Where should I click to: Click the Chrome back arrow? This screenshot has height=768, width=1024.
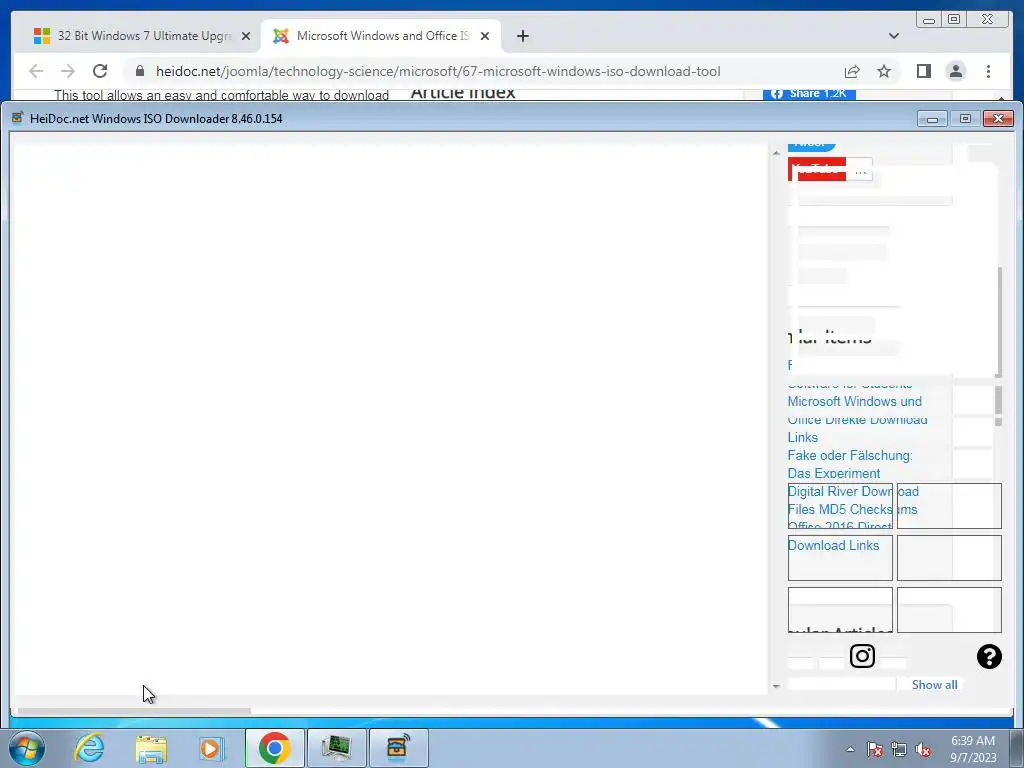[36, 71]
